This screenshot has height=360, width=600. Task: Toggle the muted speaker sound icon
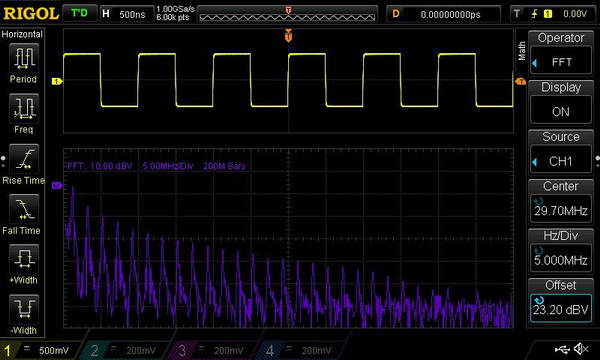click(581, 349)
